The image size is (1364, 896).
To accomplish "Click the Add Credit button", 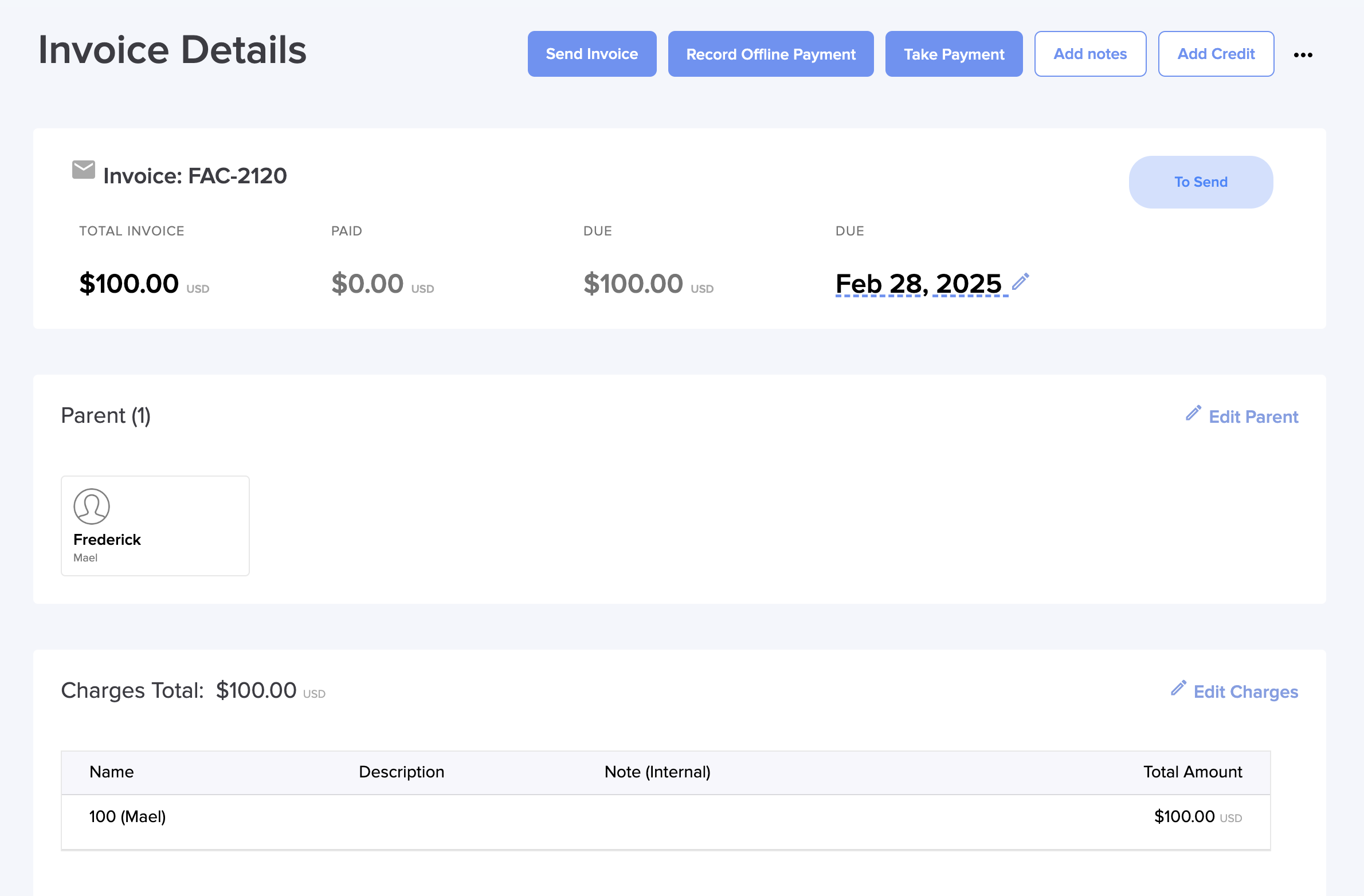I will (x=1216, y=54).
